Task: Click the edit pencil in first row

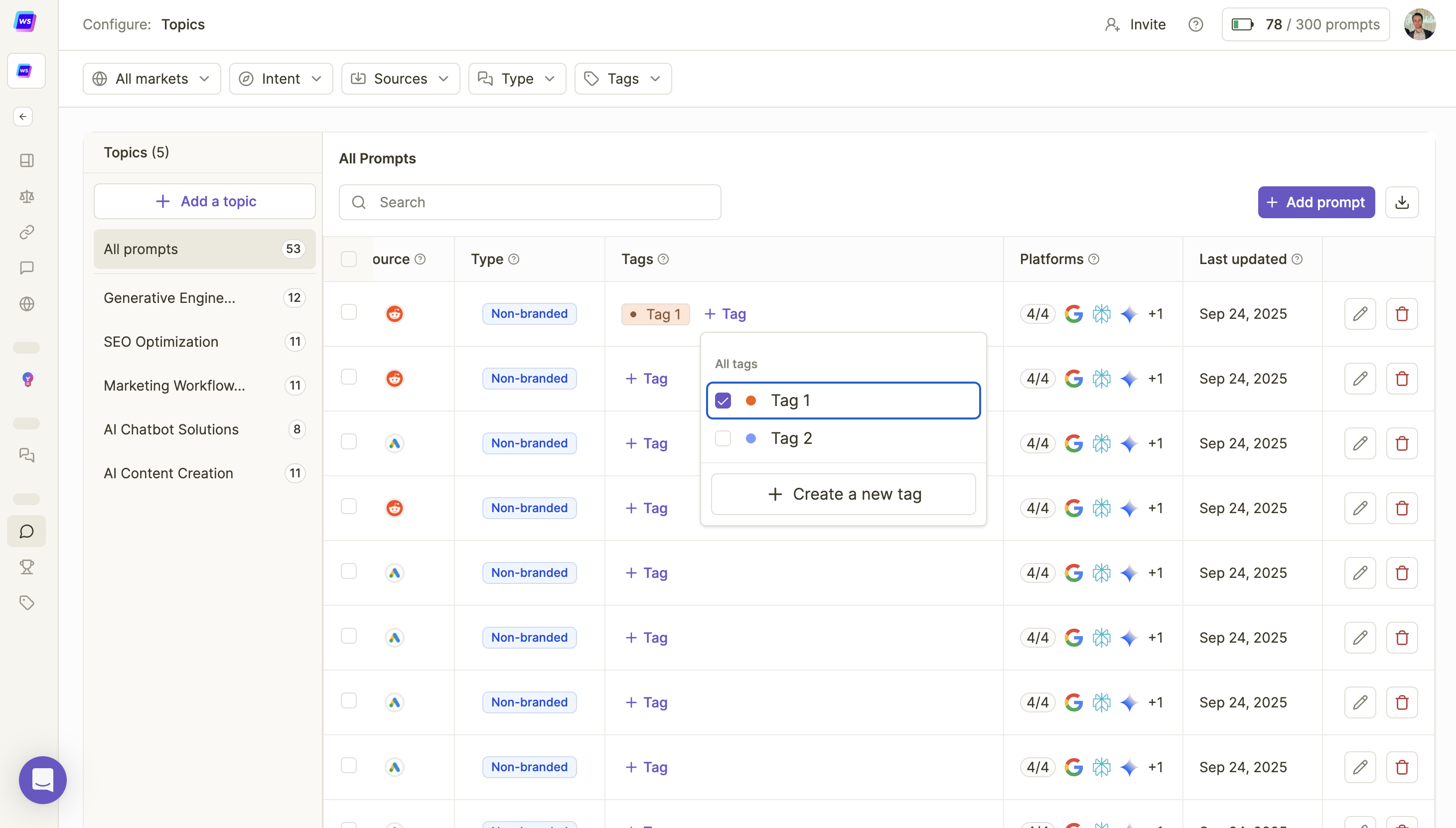Action: click(1359, 313)
